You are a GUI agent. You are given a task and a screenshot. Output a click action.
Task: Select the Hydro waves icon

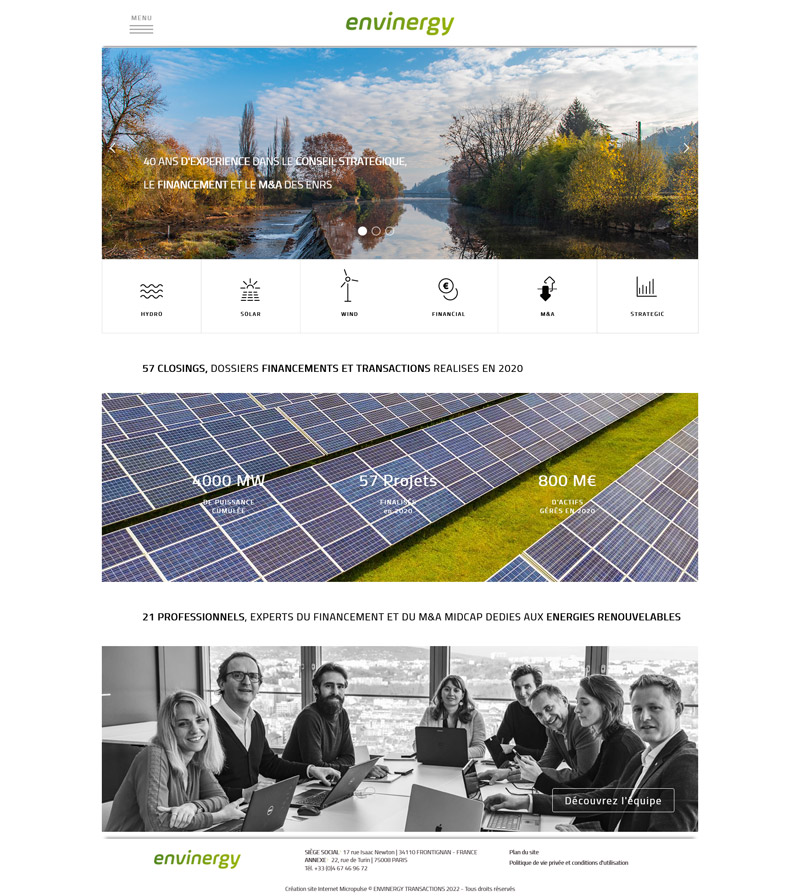[151, 291]
